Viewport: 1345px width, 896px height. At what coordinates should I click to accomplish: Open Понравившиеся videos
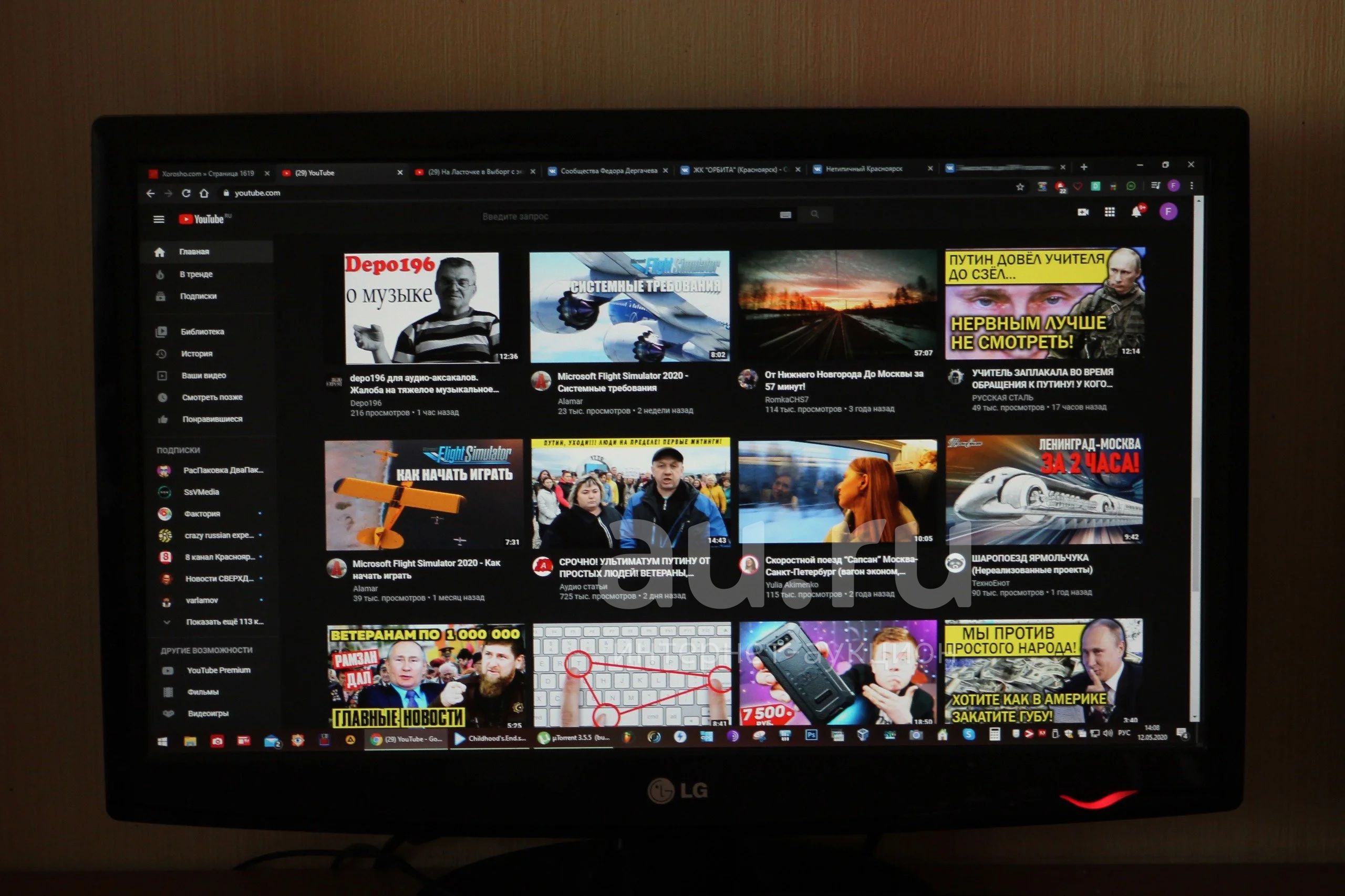[x=213, y=420]
